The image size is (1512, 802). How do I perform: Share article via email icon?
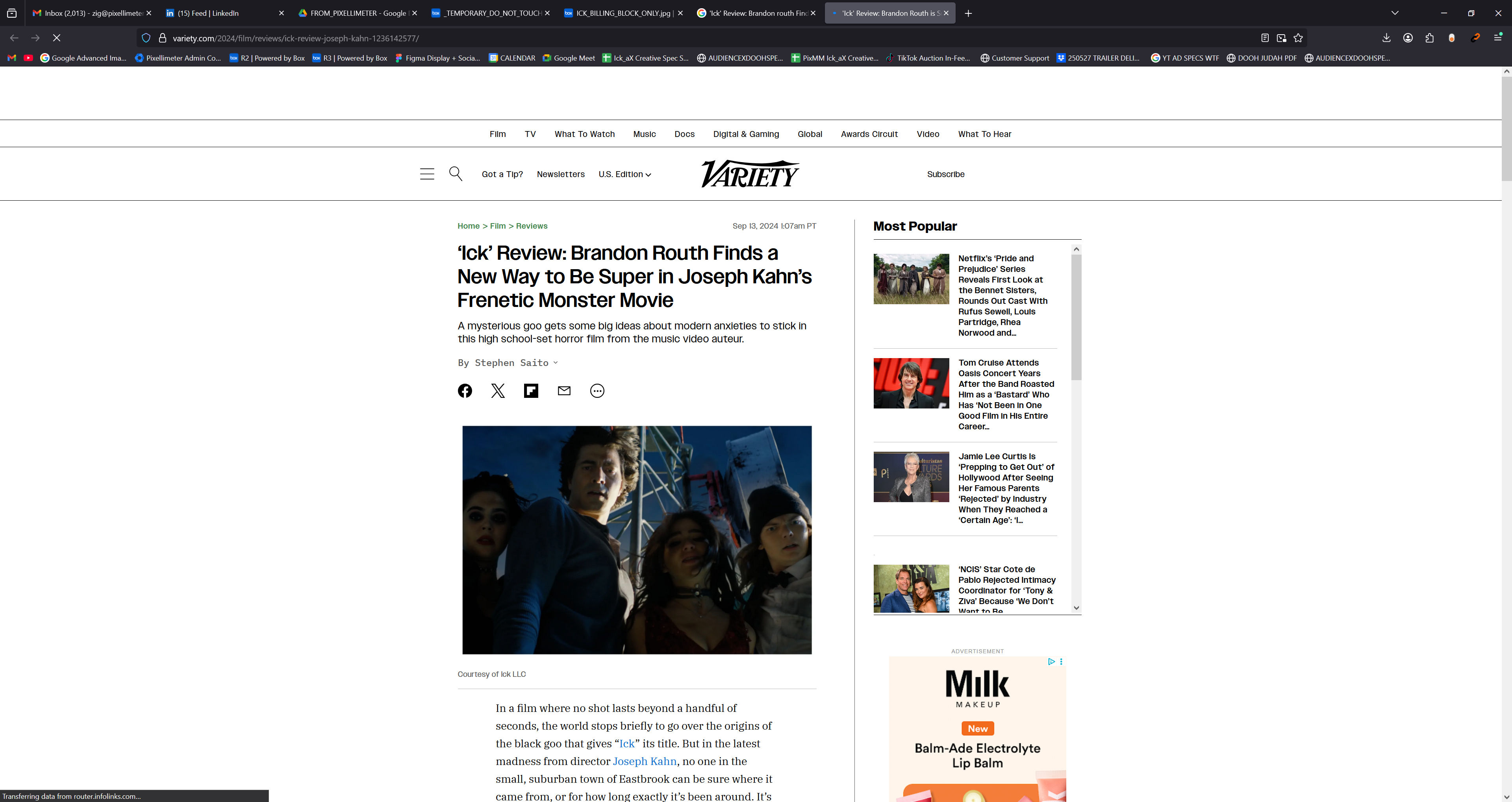564,391
